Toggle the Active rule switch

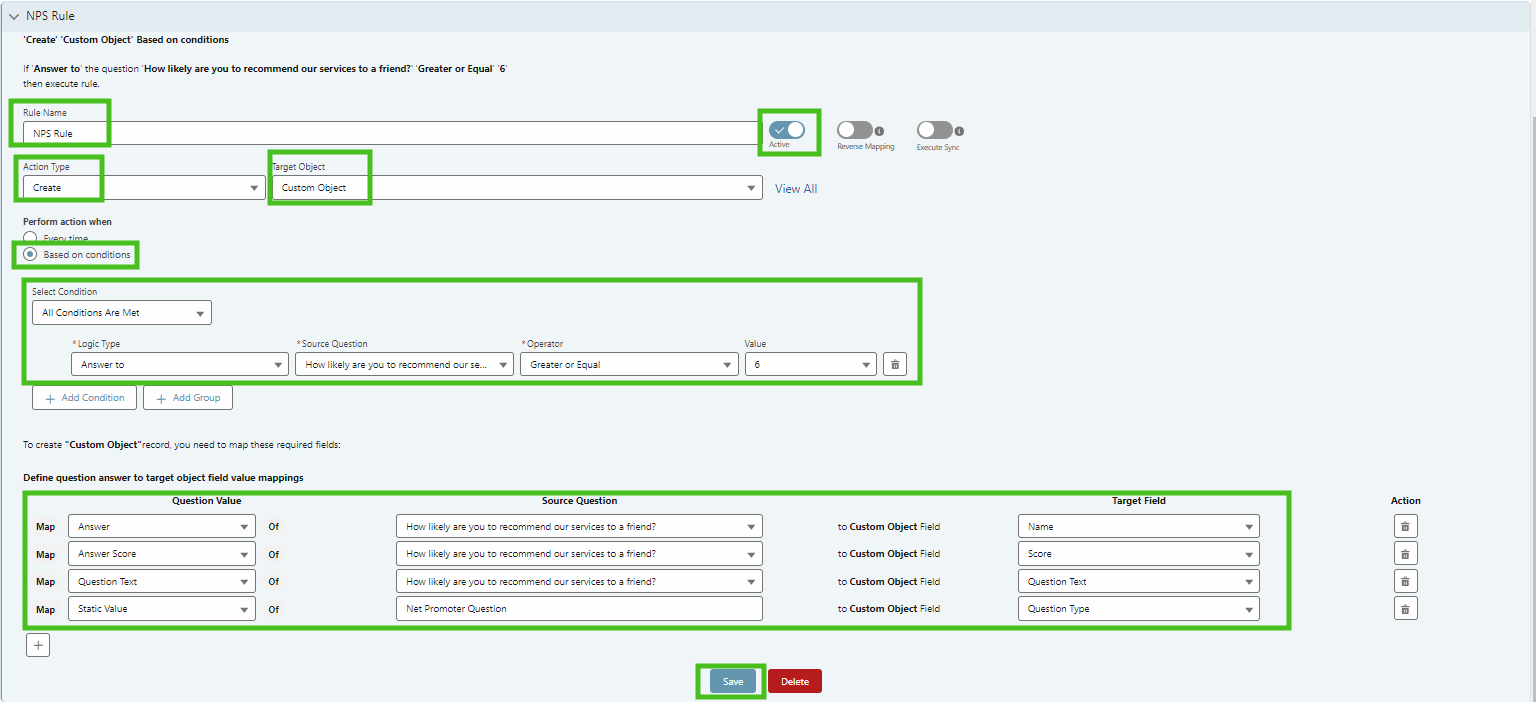coord(787,130)
